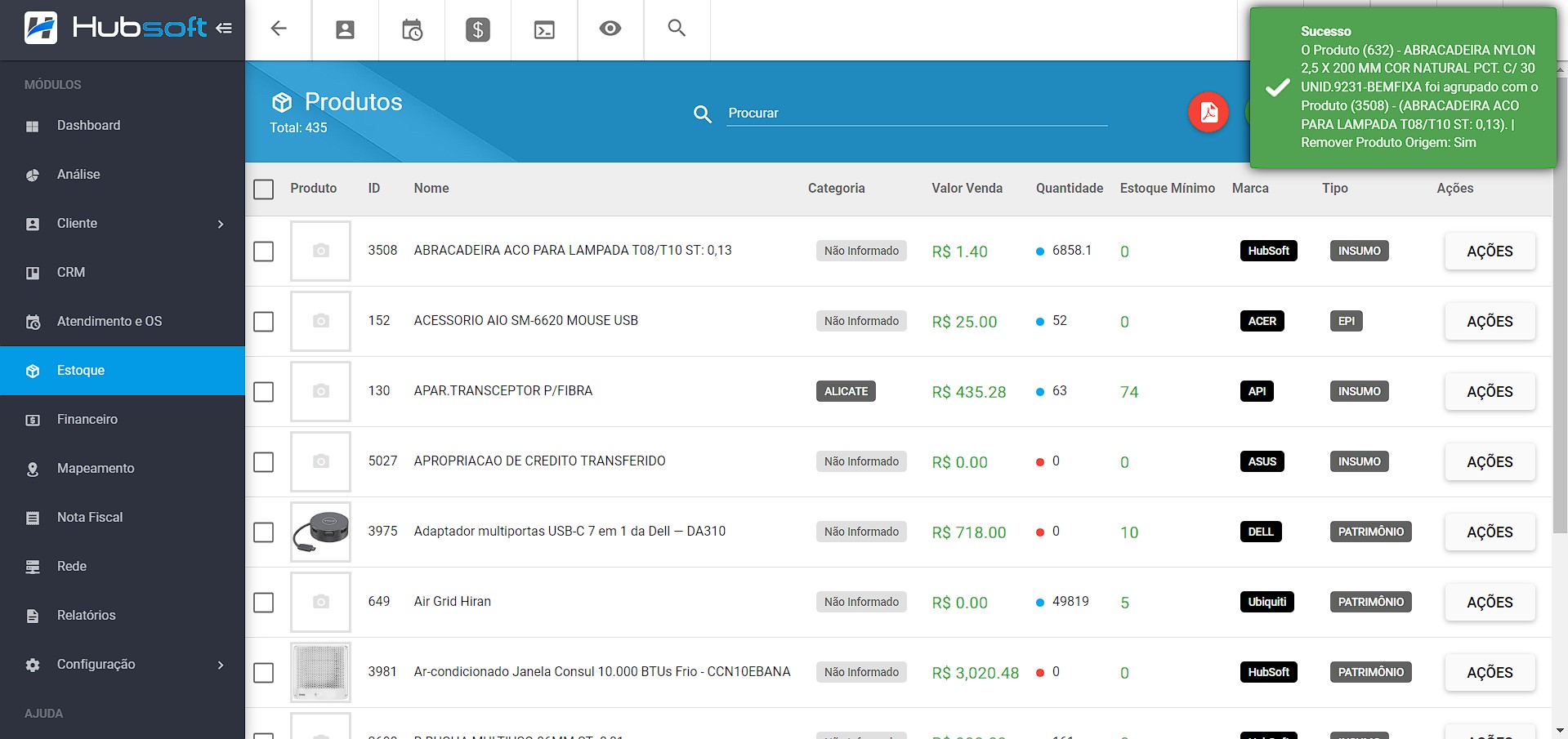The image size is (1568, 739).
Task: Open the Estoque module
Action: click(x=123, y=371)
